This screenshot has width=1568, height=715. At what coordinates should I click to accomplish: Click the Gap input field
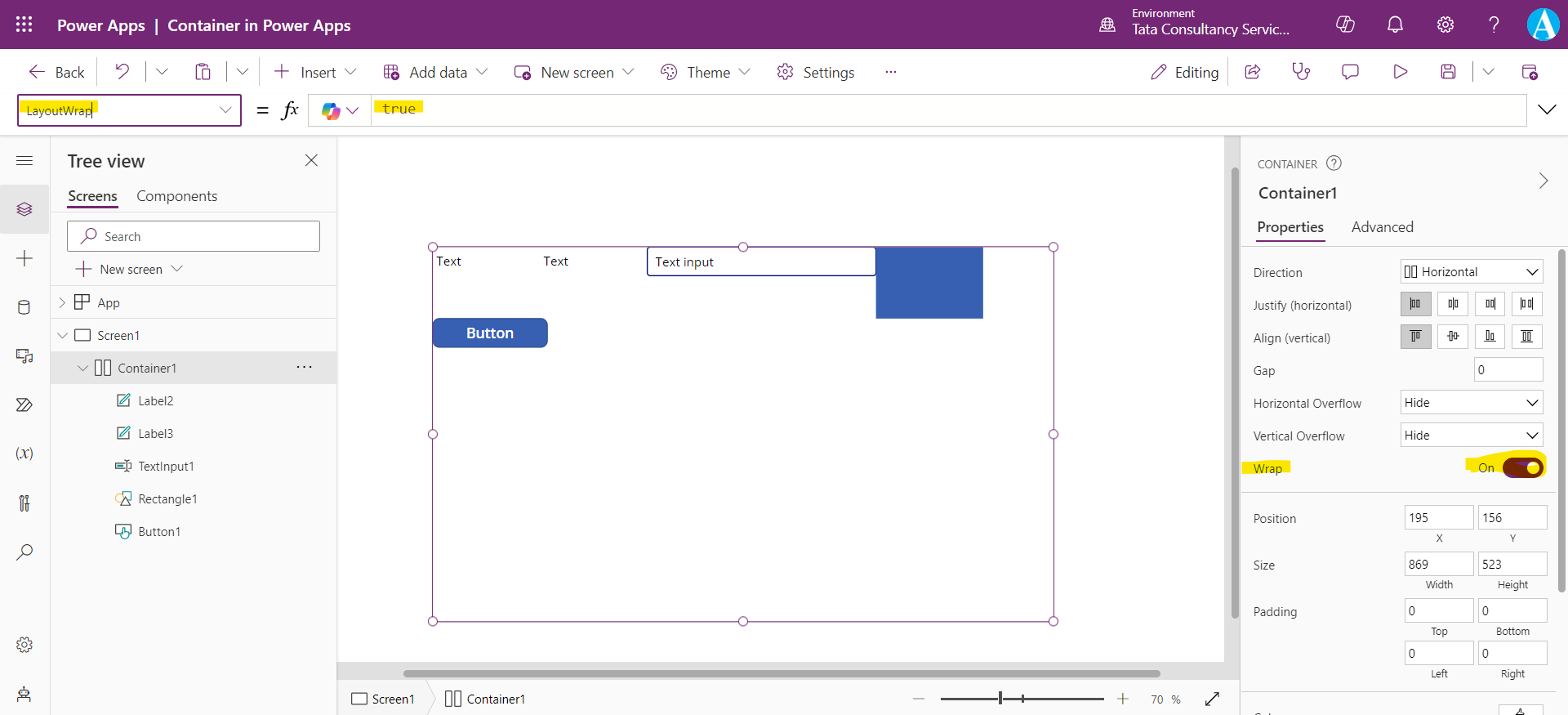tap(1508, 370)
